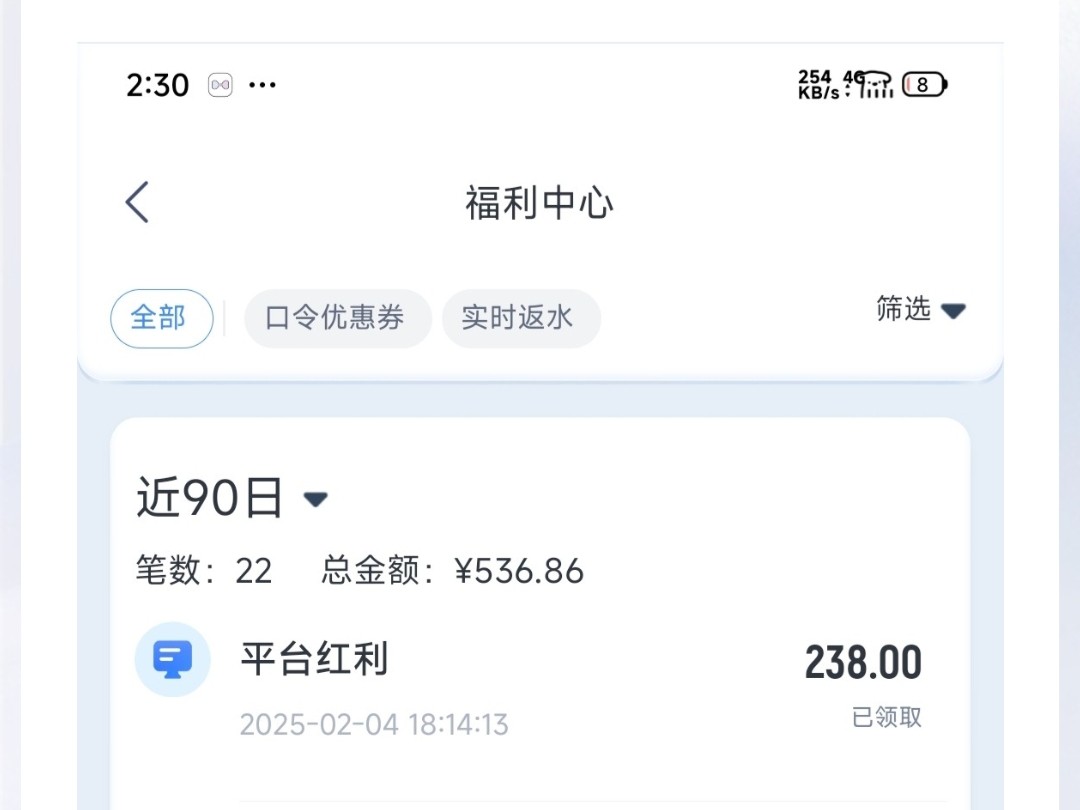1080x810 pixels.
Task: Tap the 近90日 date range label
Action: coord(210,498)
